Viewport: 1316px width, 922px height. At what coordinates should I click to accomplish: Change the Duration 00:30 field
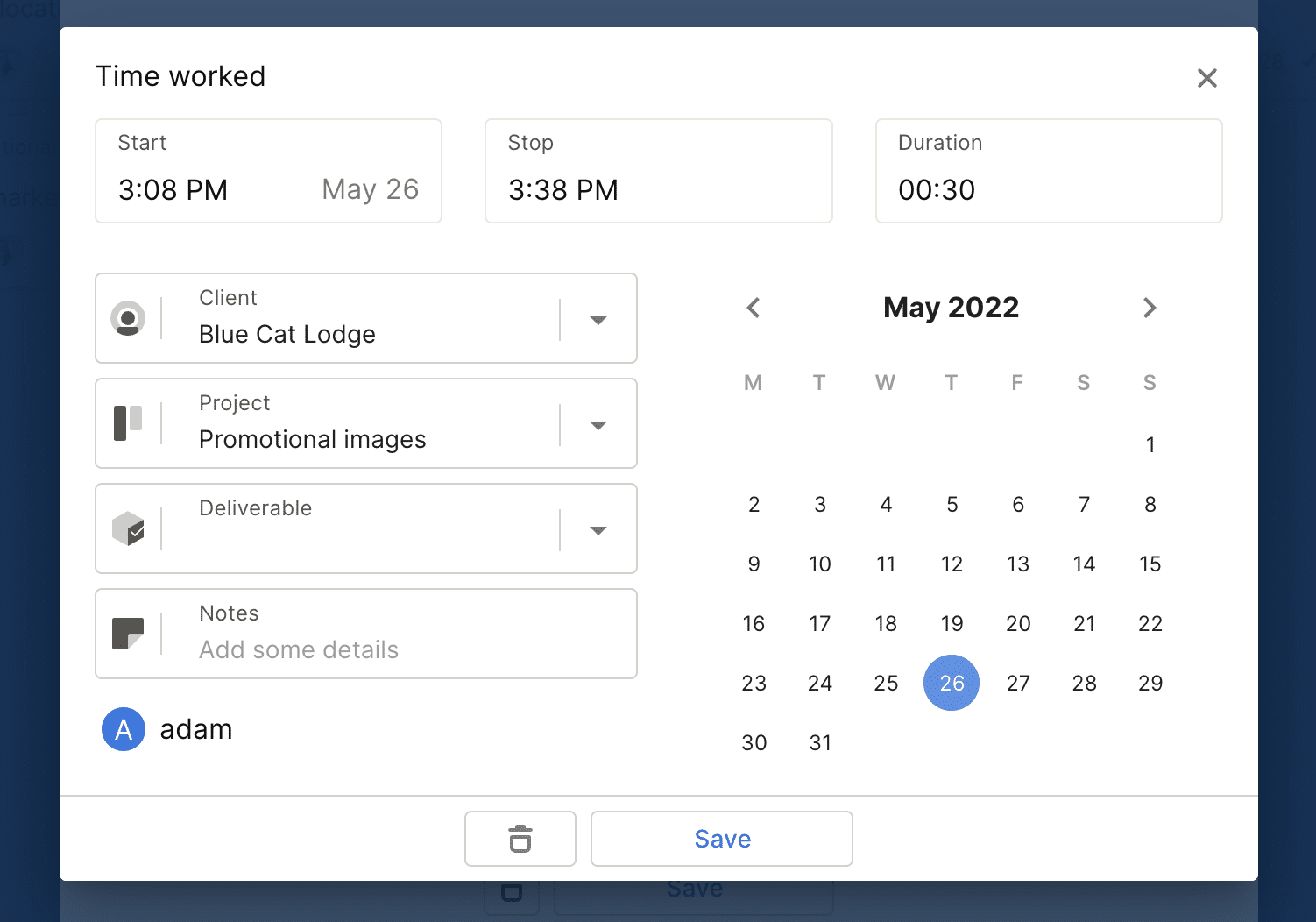1049,171
